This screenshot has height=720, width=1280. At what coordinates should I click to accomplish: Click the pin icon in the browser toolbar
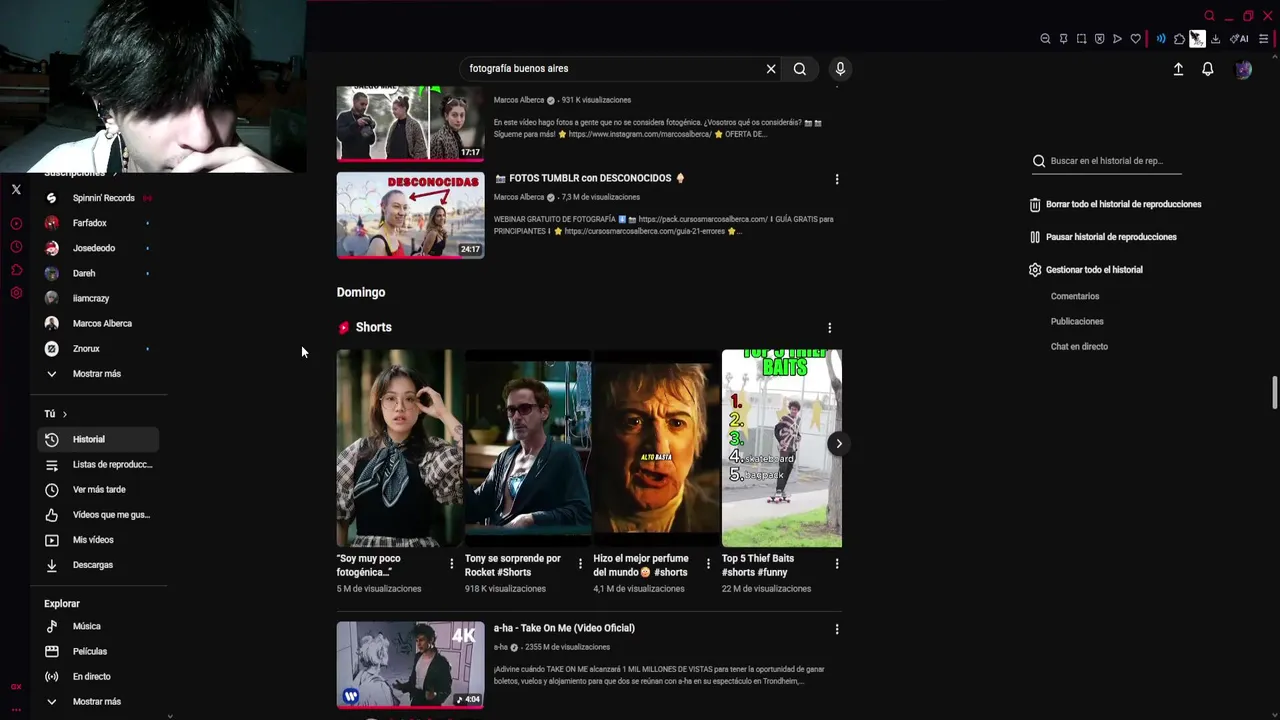point(1063,39)
